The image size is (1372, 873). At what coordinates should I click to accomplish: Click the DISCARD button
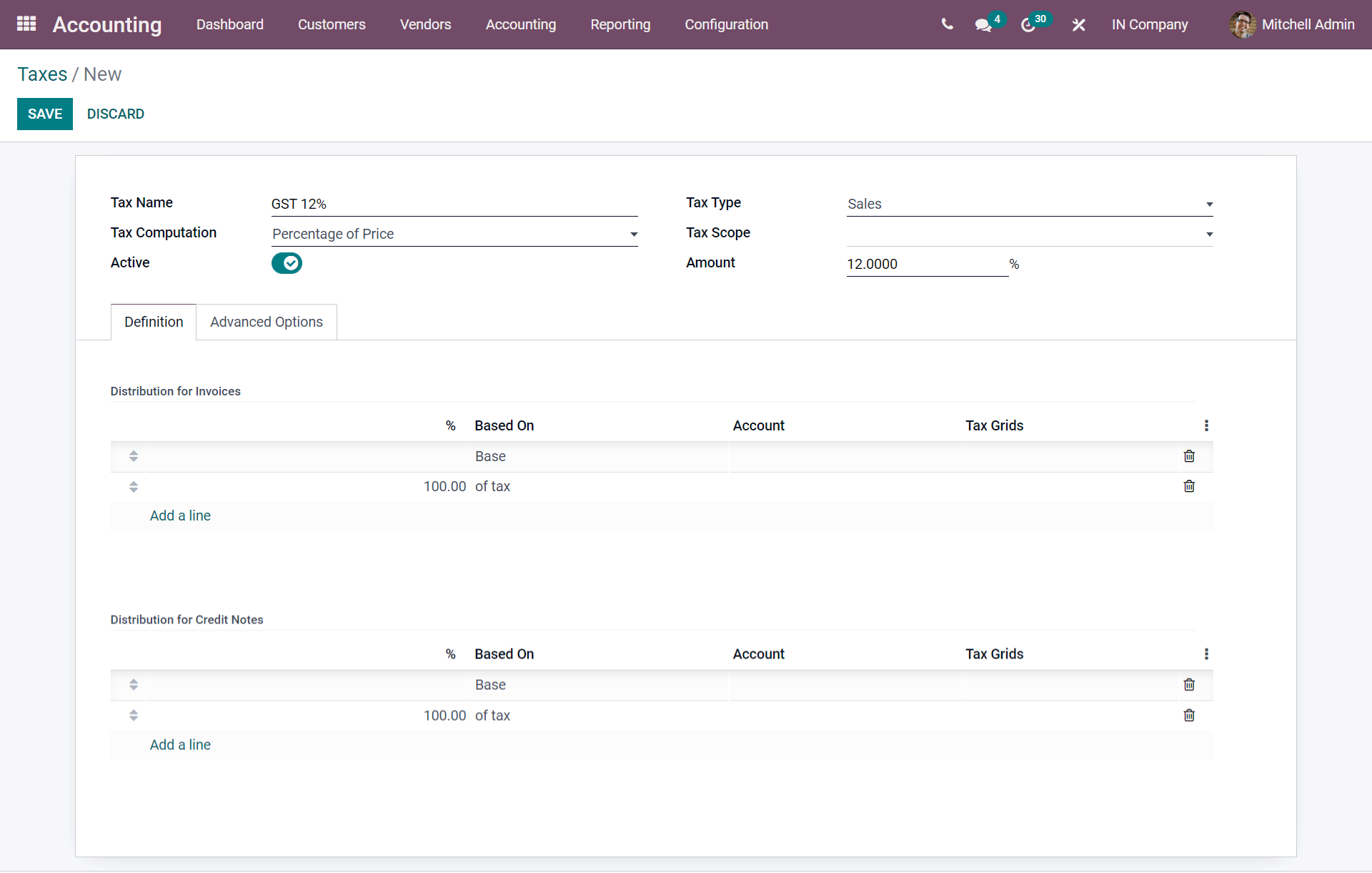(x=115, y=114)
